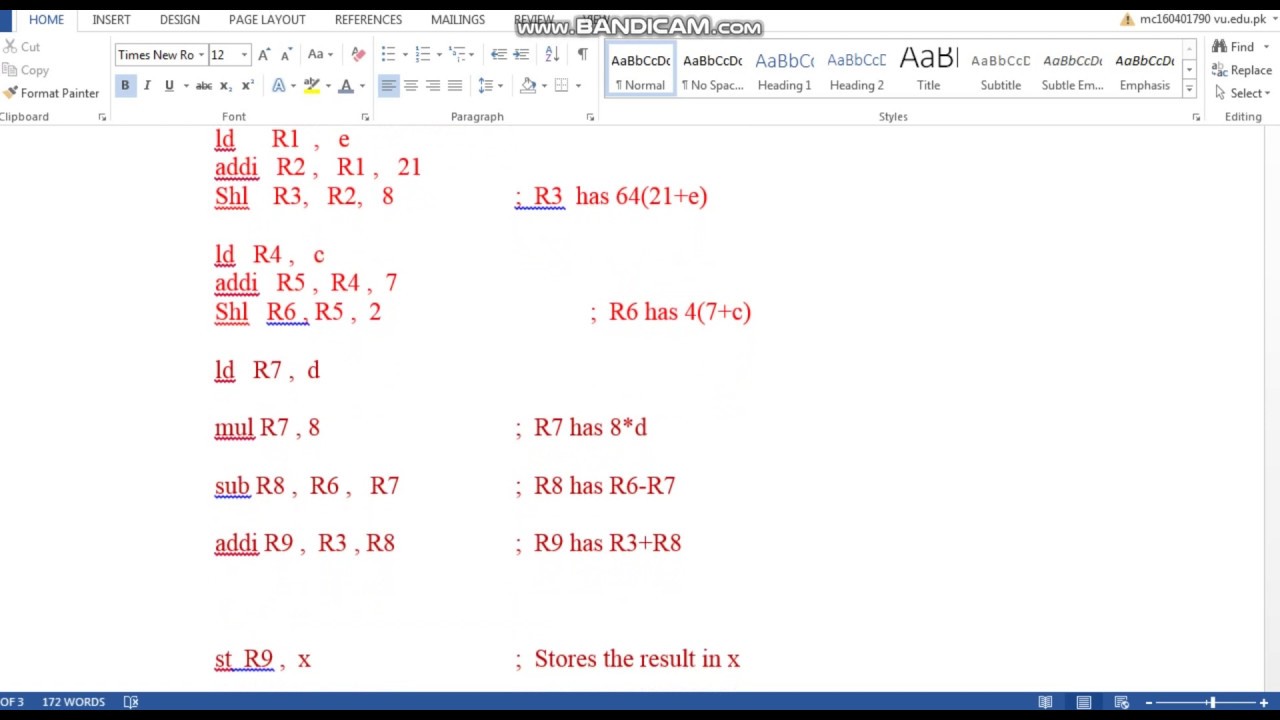The width and height of the screenshot is (1280, 720).
Task: Switch to Web Layout view
Action: (x=1121, y=702)
